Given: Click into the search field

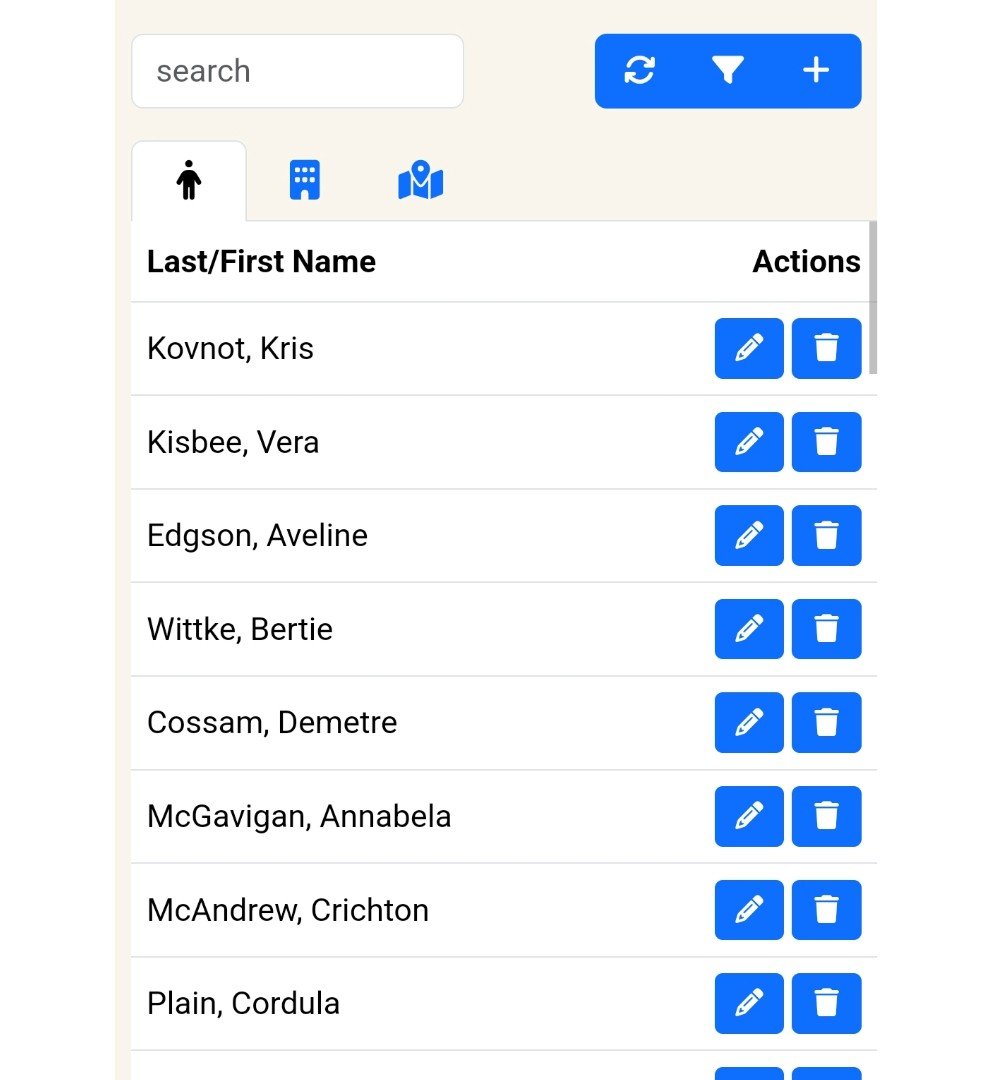Looking at the screenshot, I should point(297,71).
